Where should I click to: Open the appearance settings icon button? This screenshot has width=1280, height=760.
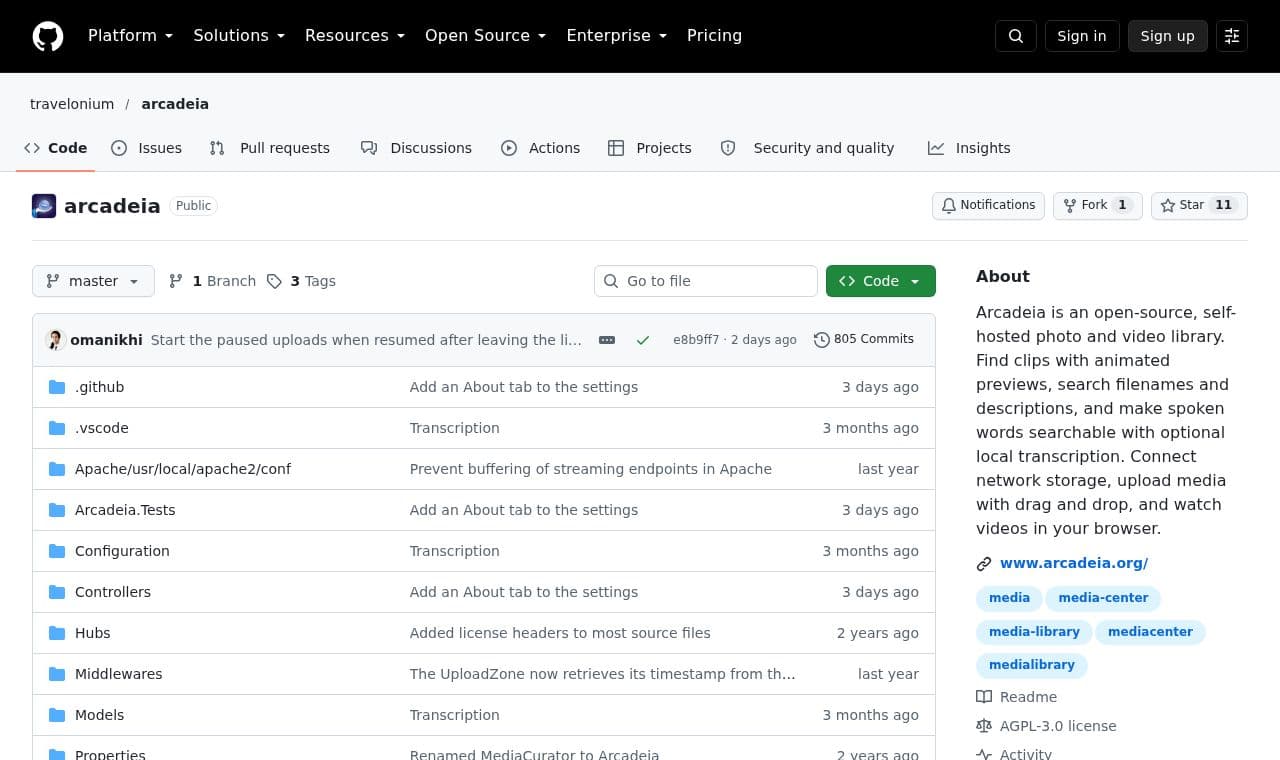click(x=1232, y=36)
